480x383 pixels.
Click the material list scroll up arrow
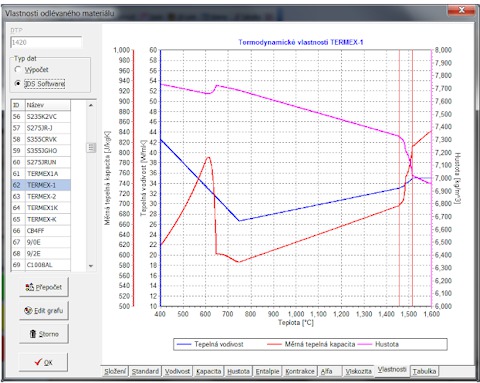(91, 105)
